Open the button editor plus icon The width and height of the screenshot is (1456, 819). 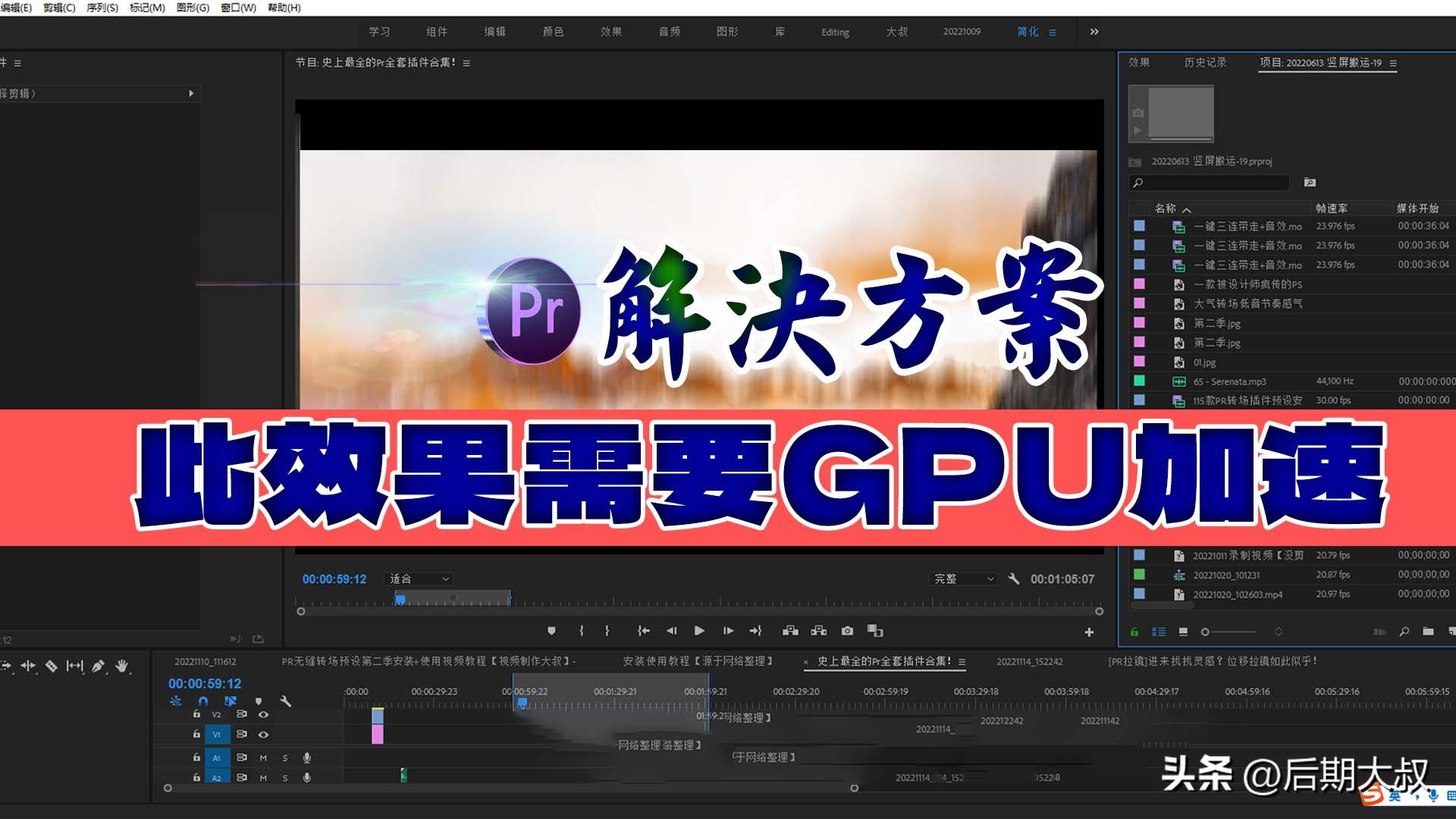coord(1089,632)
